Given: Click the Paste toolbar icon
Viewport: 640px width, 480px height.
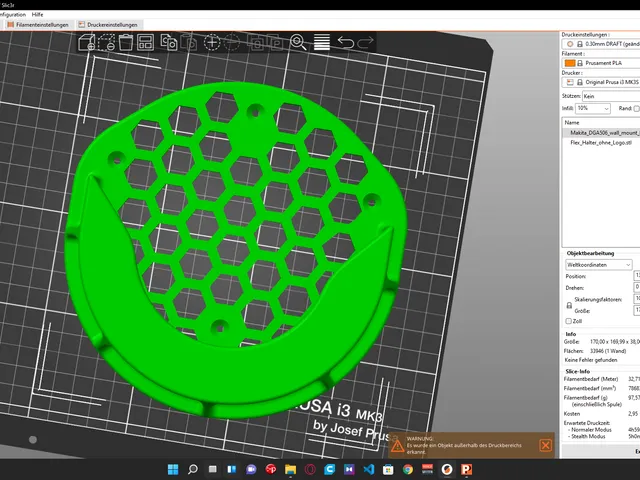Looking at the screenshot, I should tap(189, 42).
